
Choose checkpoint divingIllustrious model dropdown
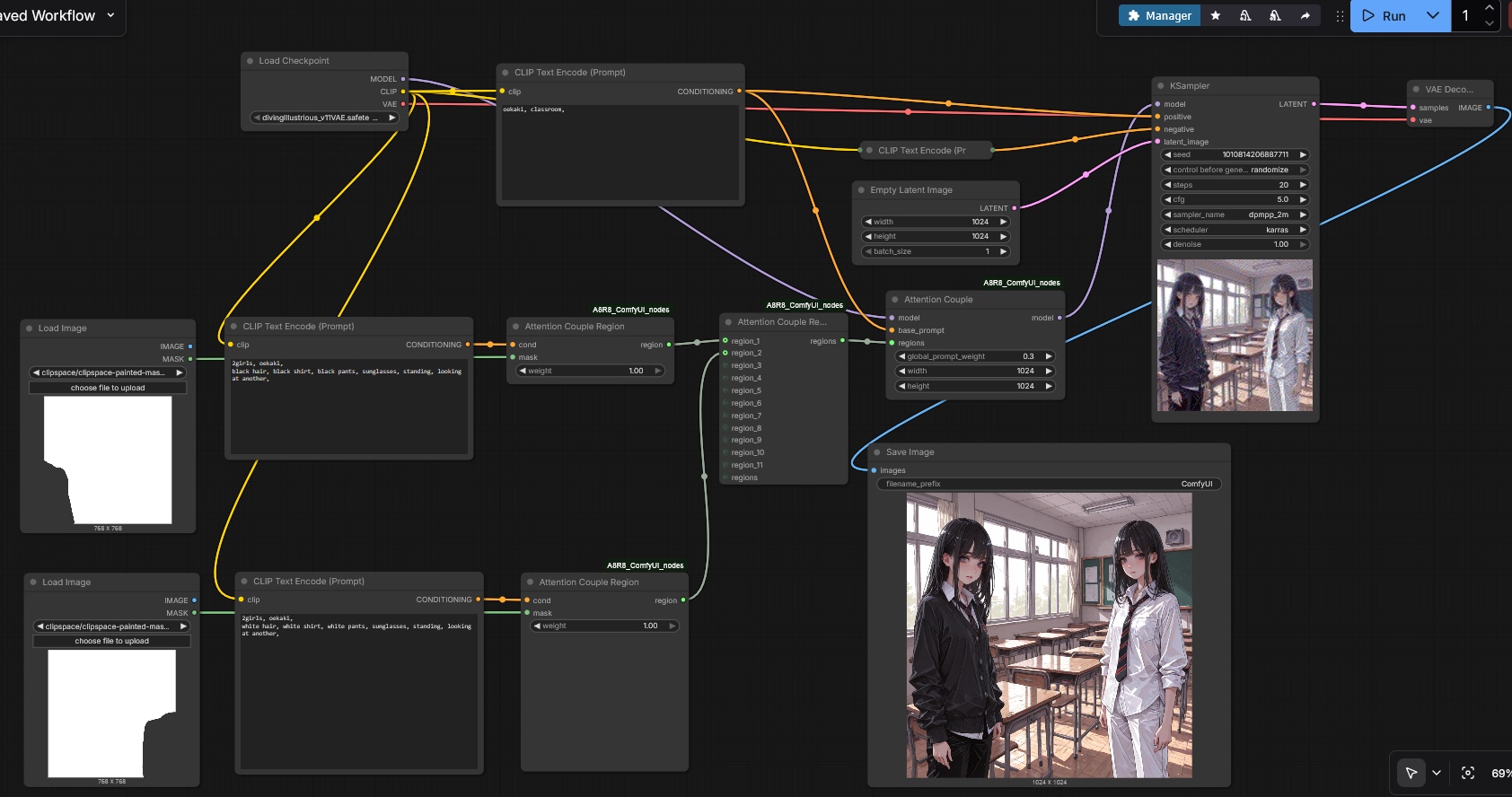coord(325,118)
